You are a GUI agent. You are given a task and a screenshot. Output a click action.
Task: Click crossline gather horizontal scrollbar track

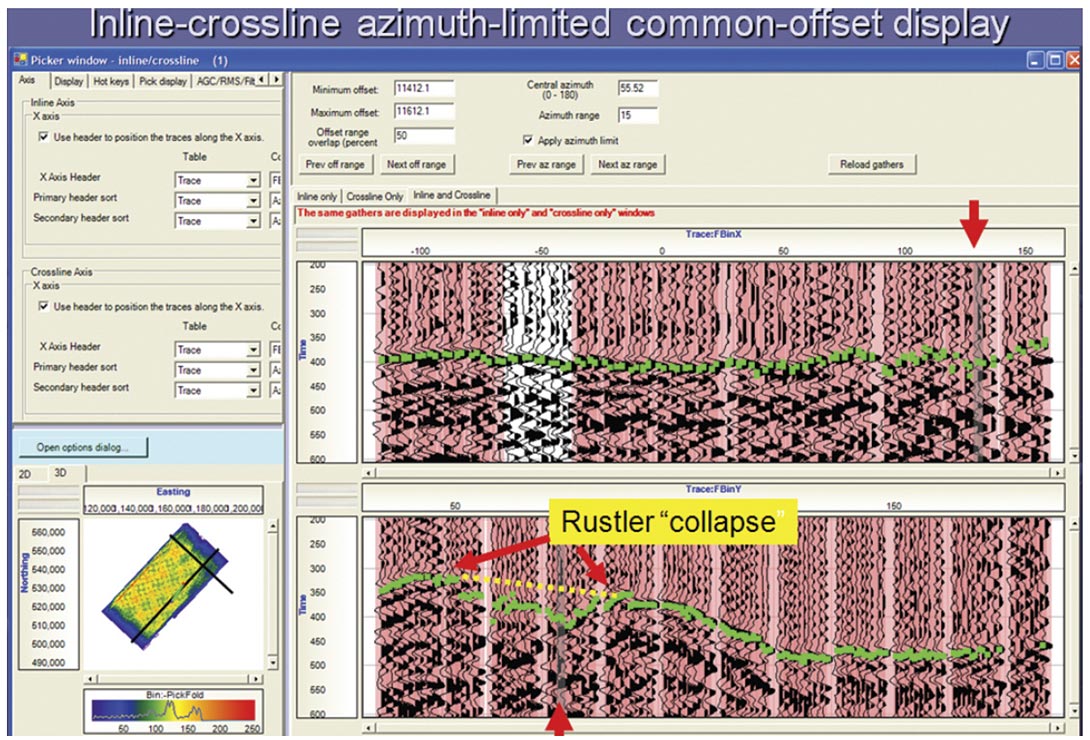coord(713,727)
